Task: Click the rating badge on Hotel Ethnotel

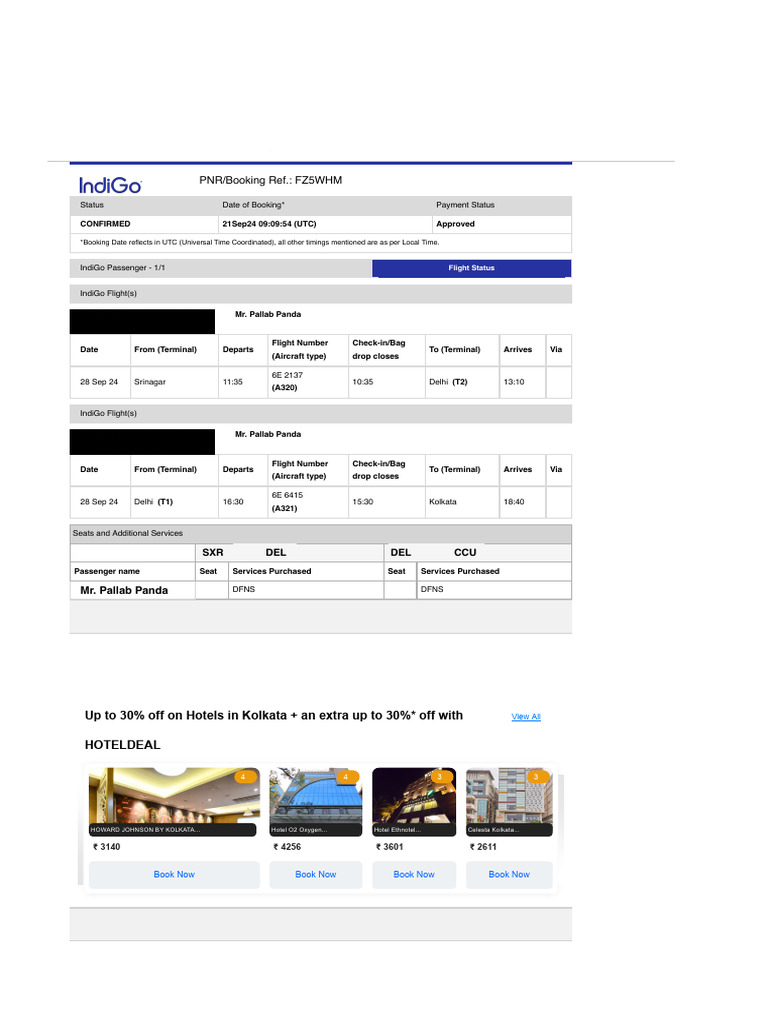Action: coord(442,776)
